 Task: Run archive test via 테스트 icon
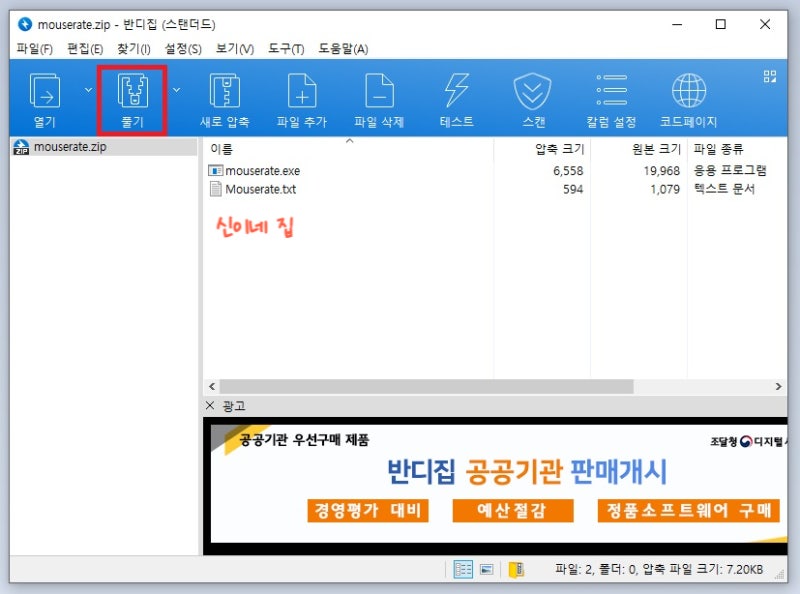tap(455, 98)
